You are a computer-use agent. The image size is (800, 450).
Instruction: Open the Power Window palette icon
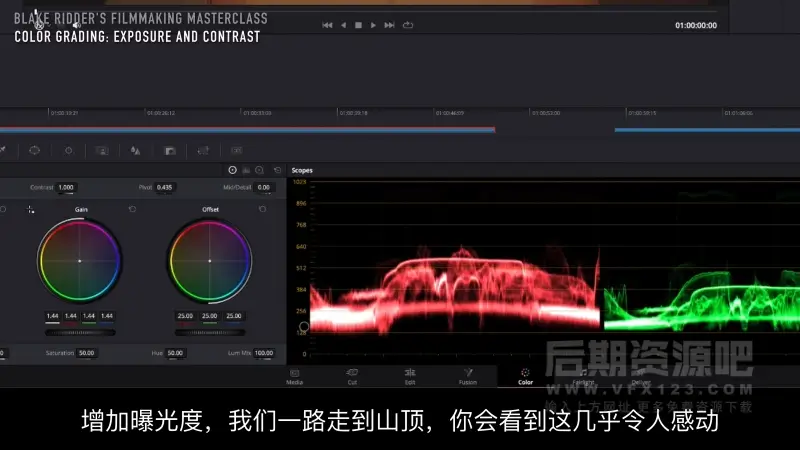pyautogui.click(x=34, y=150)
